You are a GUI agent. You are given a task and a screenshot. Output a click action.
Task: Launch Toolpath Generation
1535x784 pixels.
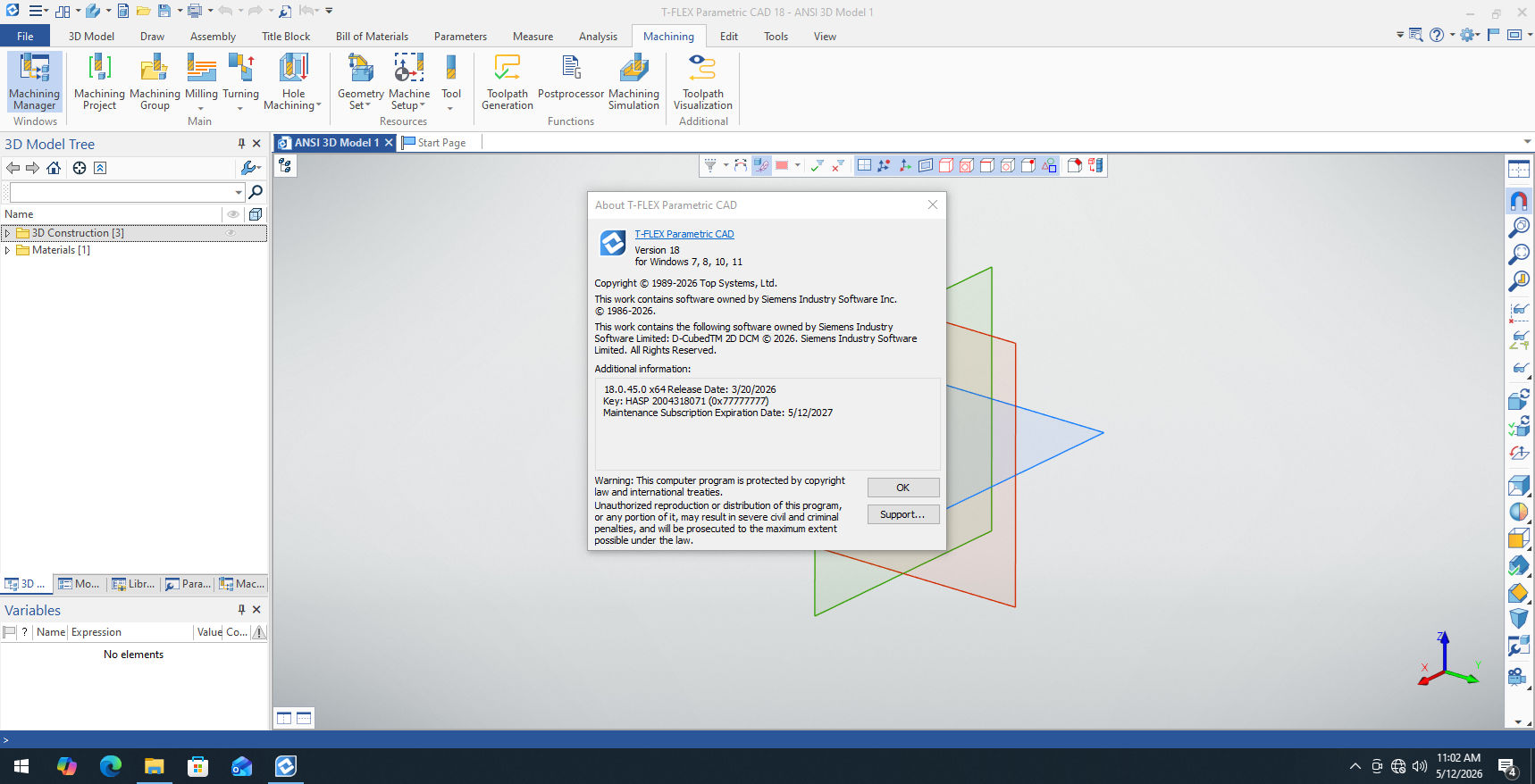pyautogui.click(x=507, y=81)
